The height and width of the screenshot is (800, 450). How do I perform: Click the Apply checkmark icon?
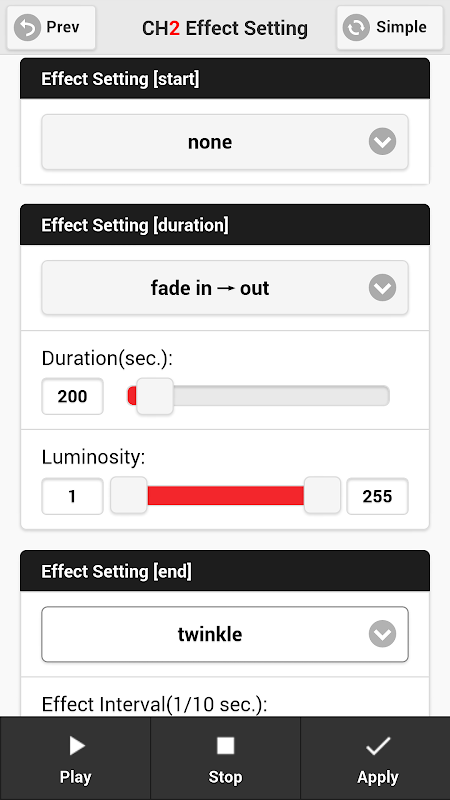378,746
